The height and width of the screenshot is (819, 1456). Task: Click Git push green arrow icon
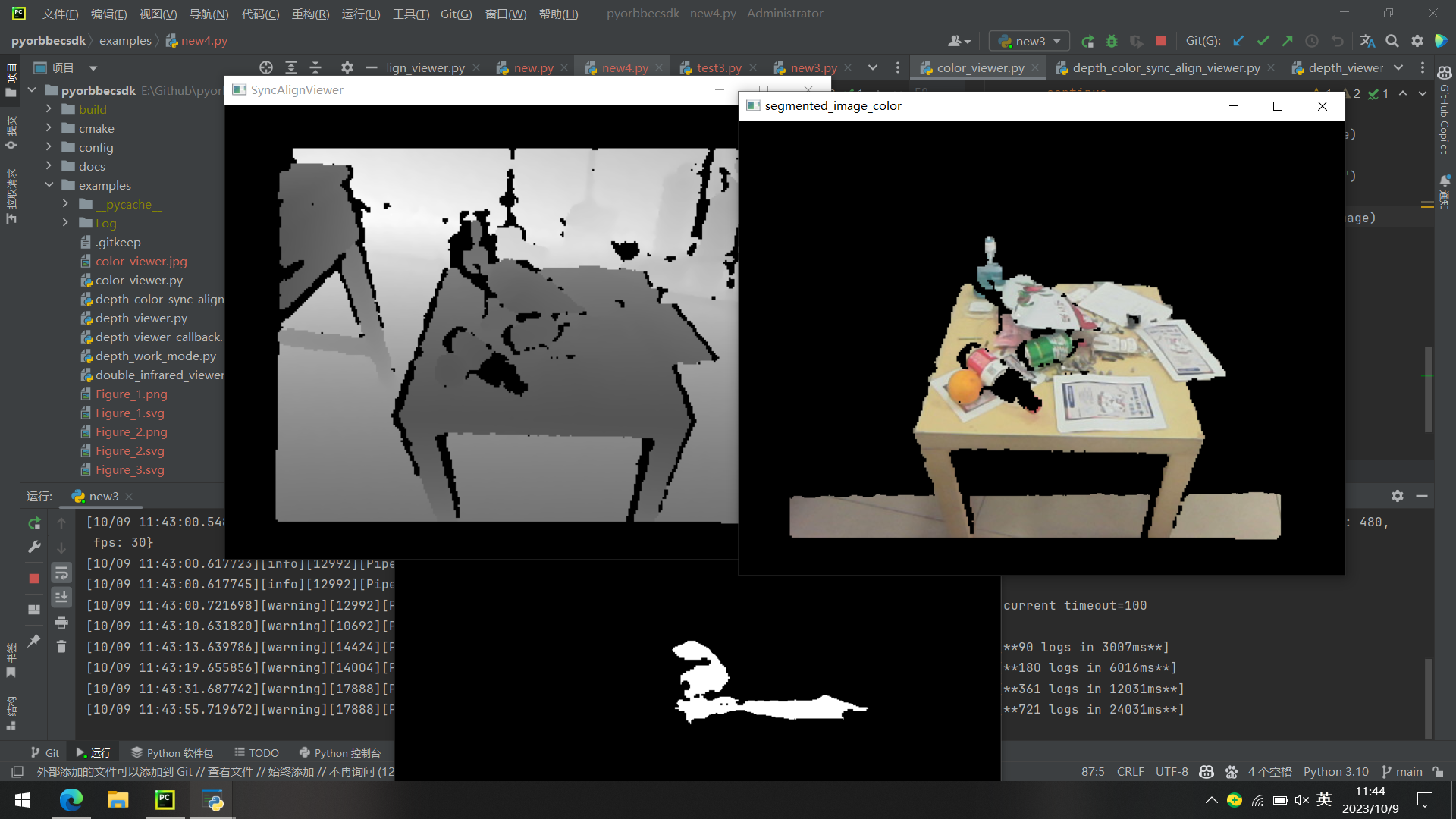(x=1287, y=41)
